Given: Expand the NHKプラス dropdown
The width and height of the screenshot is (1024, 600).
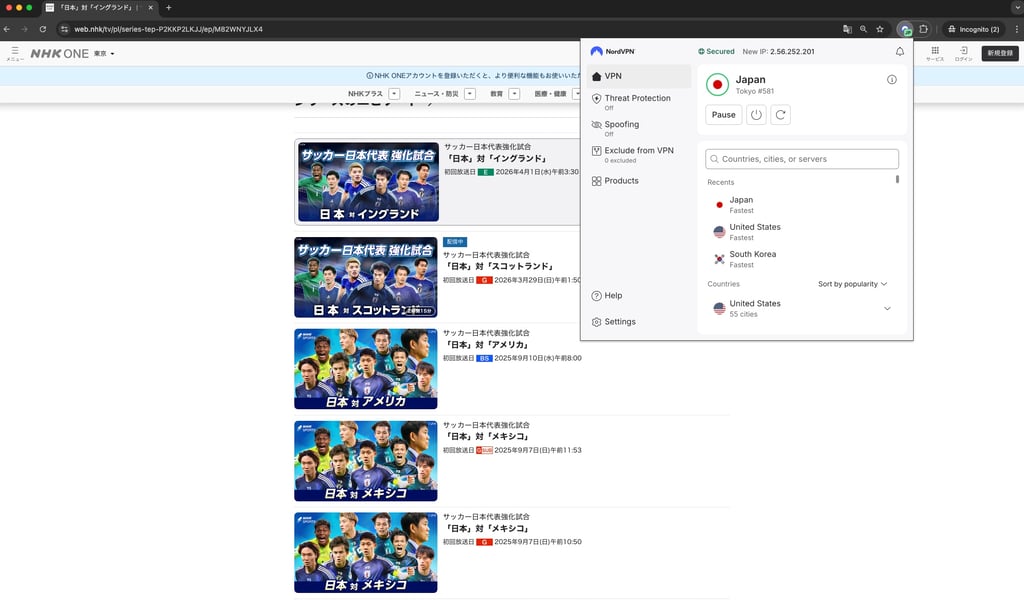Looking at the screenshot, I should coord(394,94).
